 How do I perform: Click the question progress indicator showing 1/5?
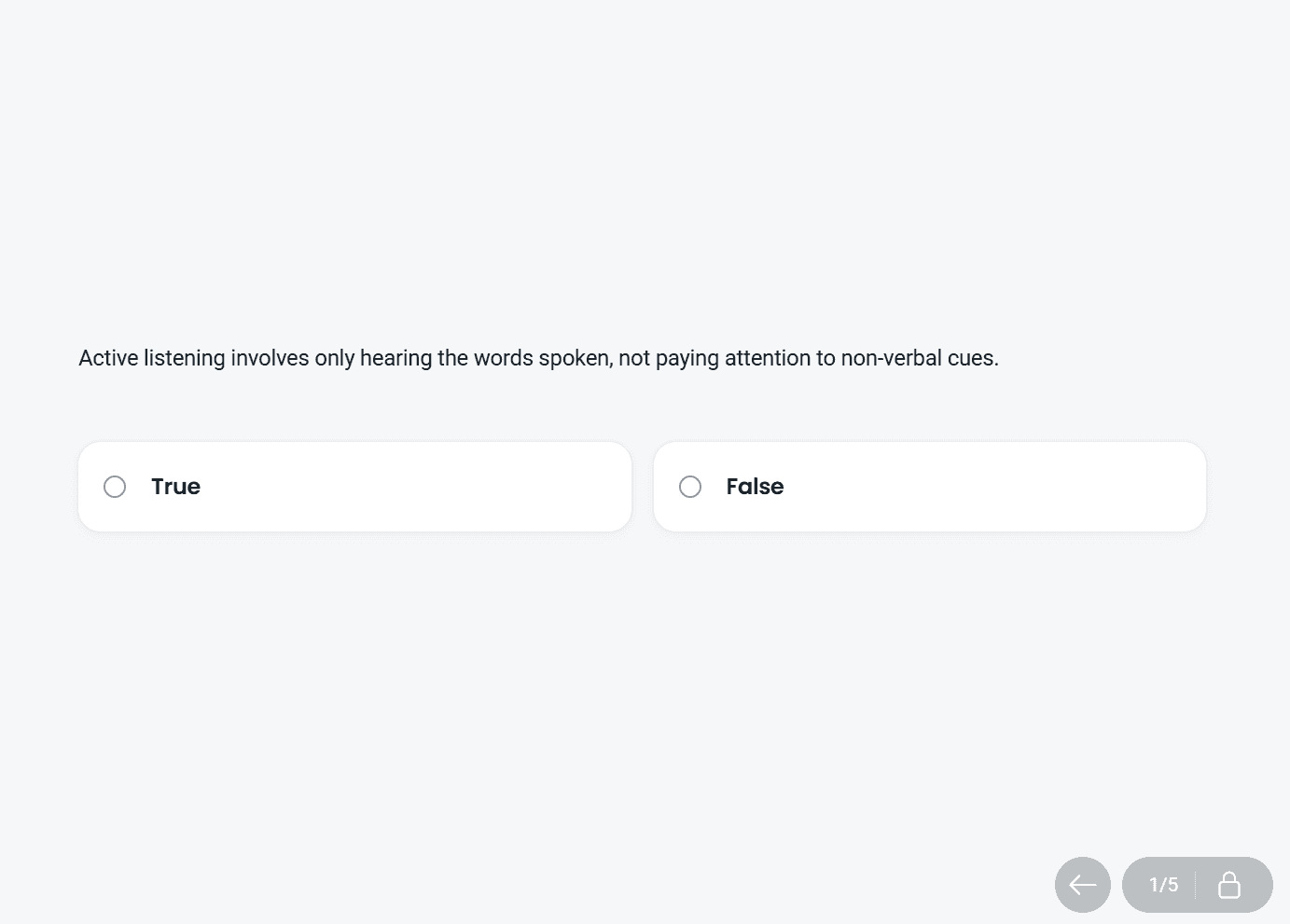coord(1163,885)
